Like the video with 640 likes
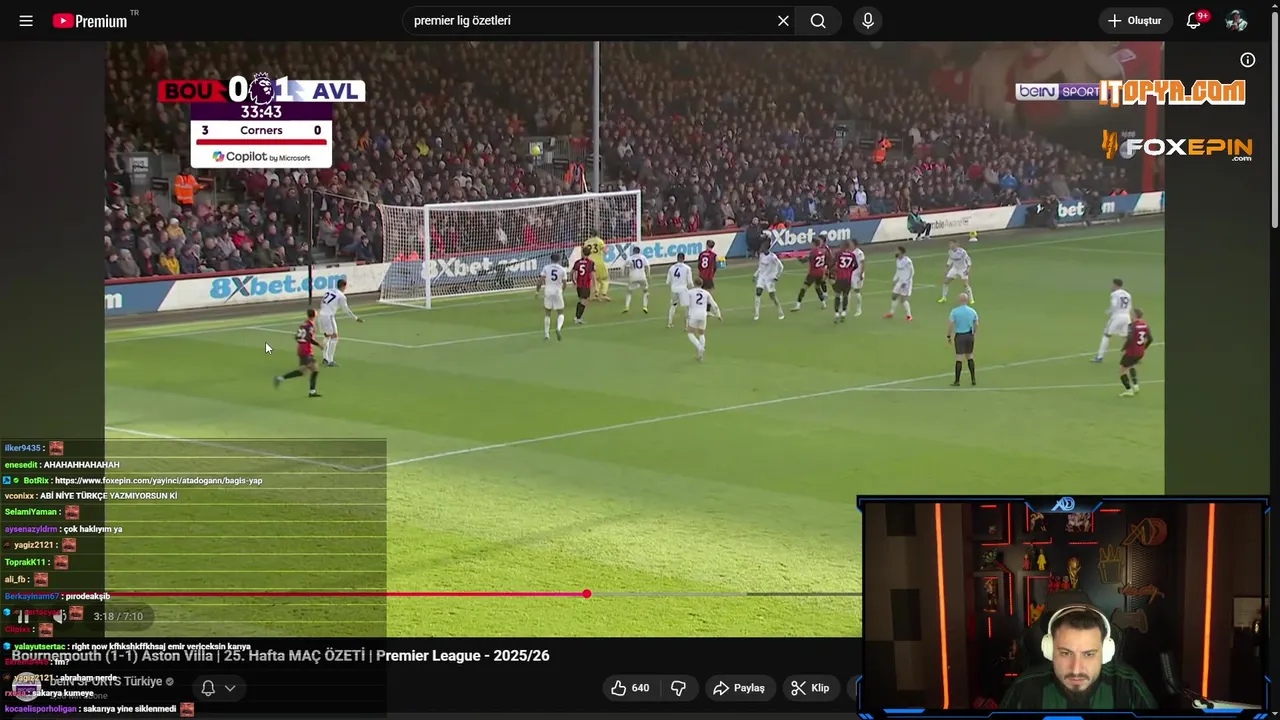1280x720 pixels. [630, 688]
